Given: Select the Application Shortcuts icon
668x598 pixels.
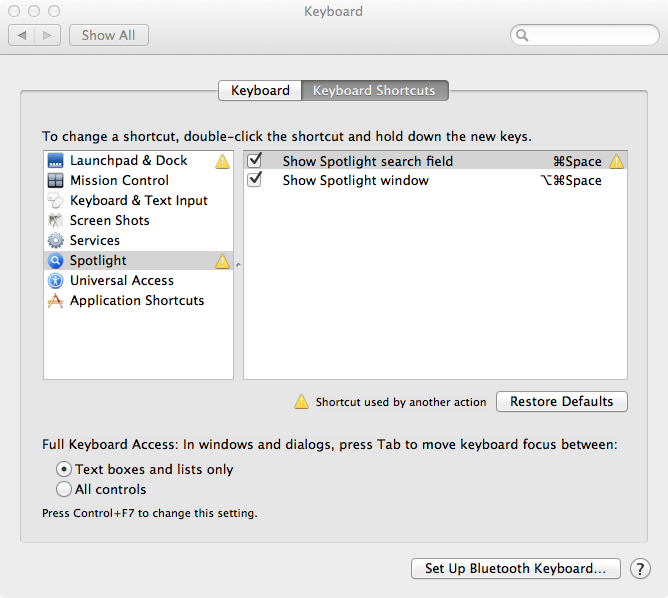Looking at the screenshot, I should coord(55,301).
